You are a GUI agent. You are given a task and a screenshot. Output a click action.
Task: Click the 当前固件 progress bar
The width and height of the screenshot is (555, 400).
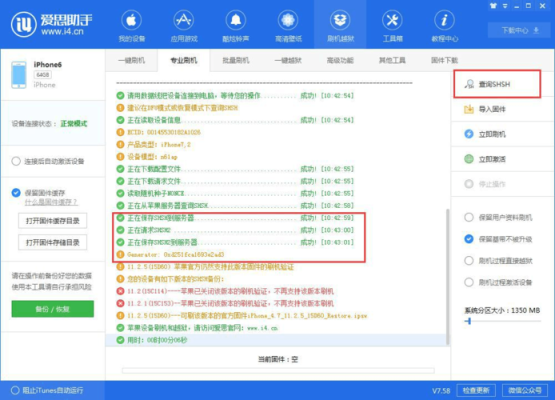pos(278,371)
